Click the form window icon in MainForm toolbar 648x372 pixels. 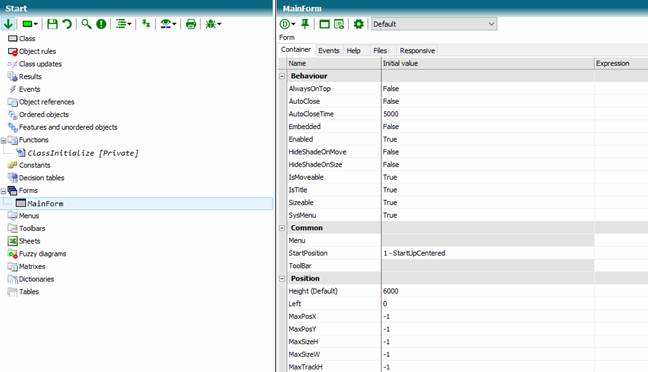tap(325, 24)
